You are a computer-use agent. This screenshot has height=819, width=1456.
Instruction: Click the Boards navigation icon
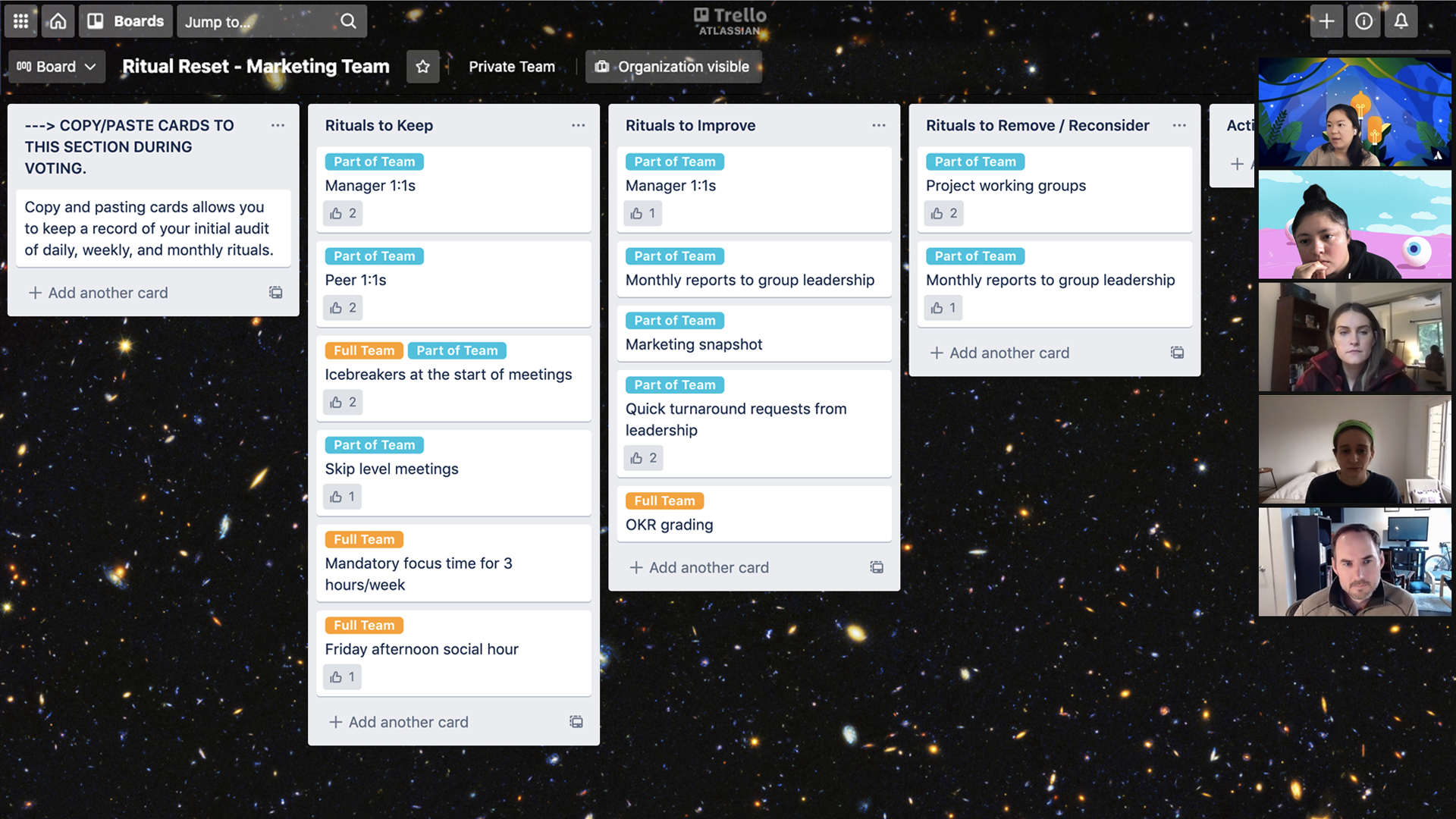click(97, 21)
